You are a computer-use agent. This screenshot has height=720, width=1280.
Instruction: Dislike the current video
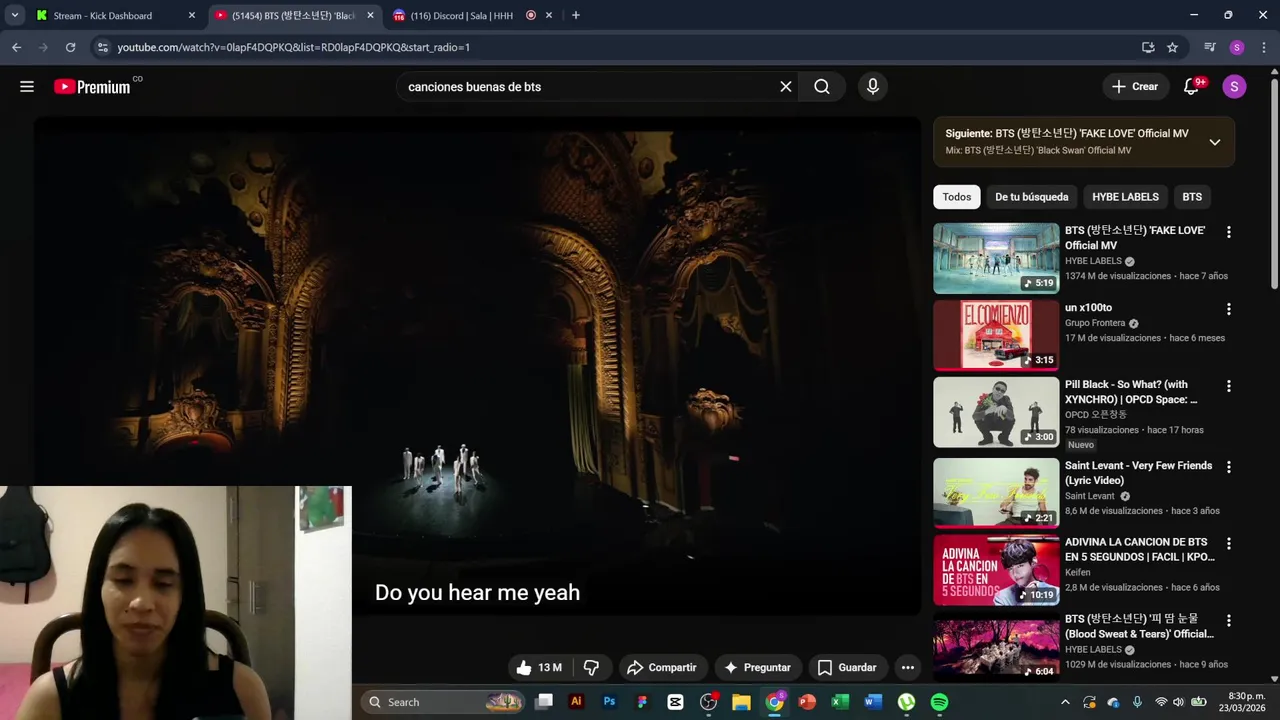click(x=591, y=668)
